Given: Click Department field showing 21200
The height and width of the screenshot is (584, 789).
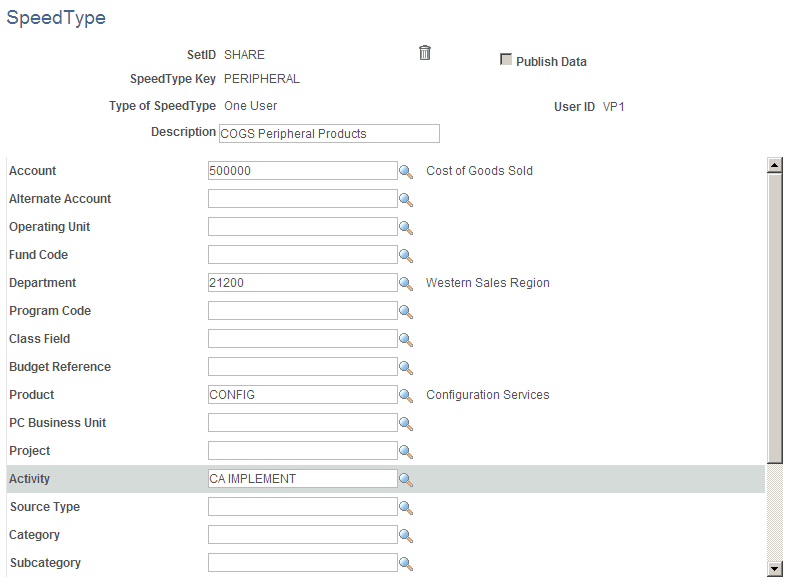Looking at the screenshot, I should click(302, 283).
